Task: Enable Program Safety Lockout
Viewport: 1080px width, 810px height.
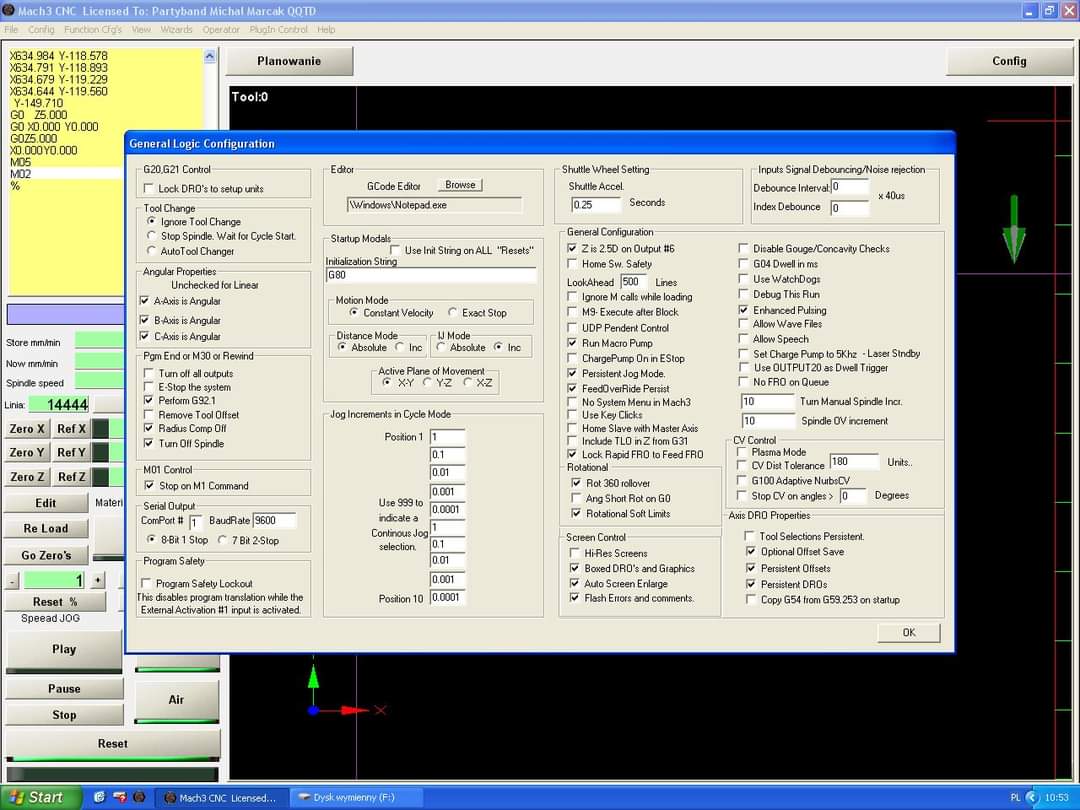Action: tap(146, 583)
